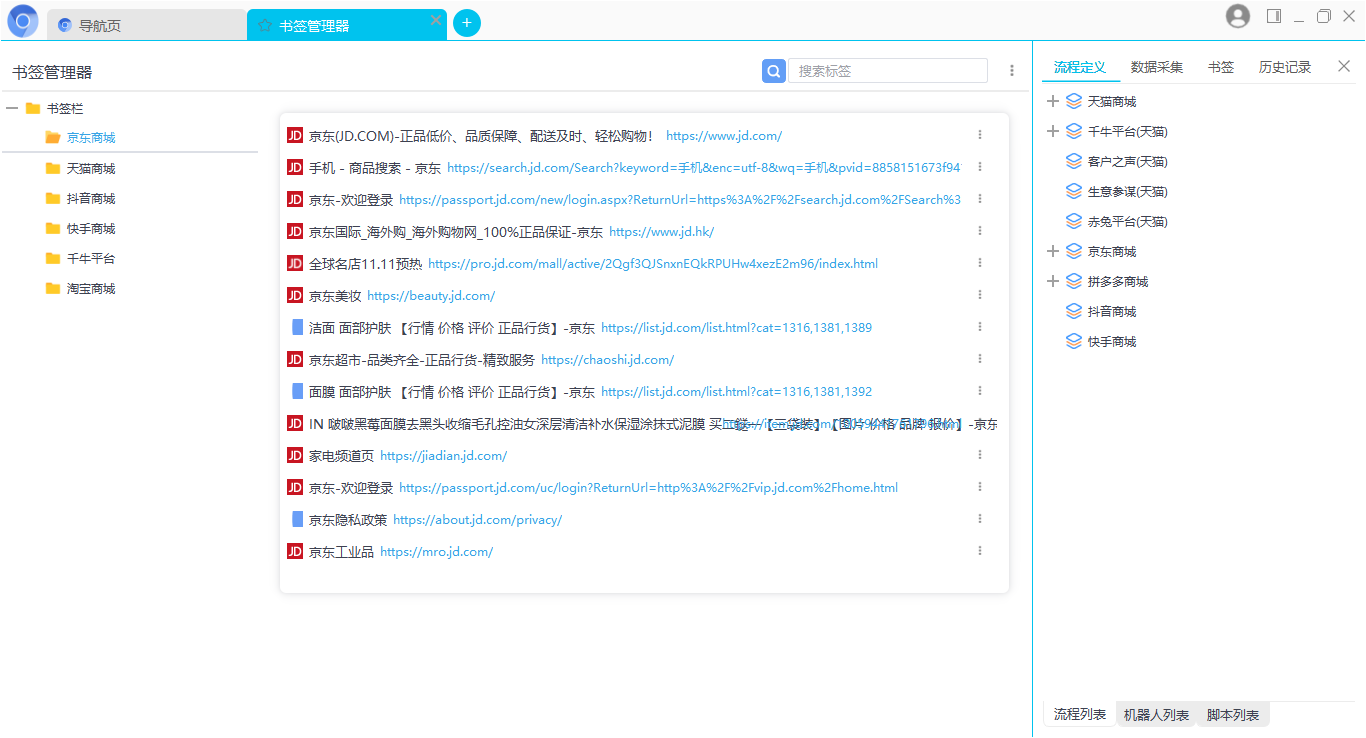Open the three-dot menu for 京东工业品 bookmark
The width and height of the screenshot is (1366, 738).
tap(980, 551)
